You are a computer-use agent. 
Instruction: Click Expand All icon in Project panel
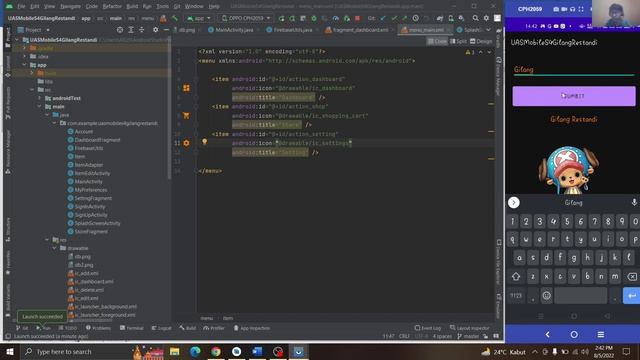pyautogui.click(x=131, y=30)
